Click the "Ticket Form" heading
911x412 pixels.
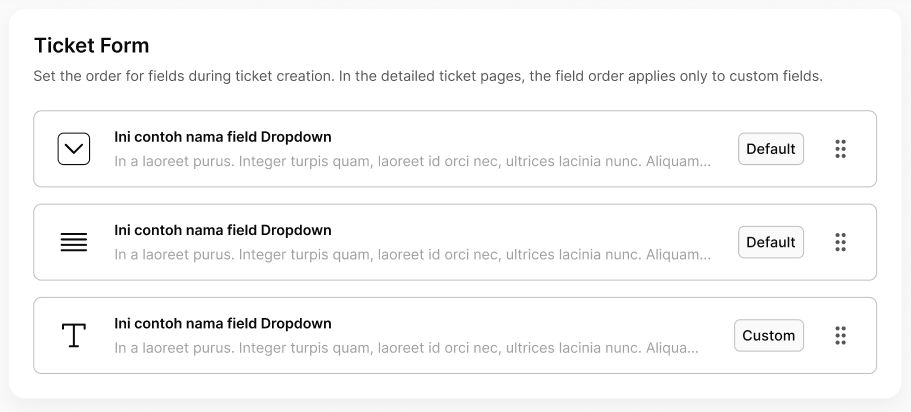[x=91, y=45]
